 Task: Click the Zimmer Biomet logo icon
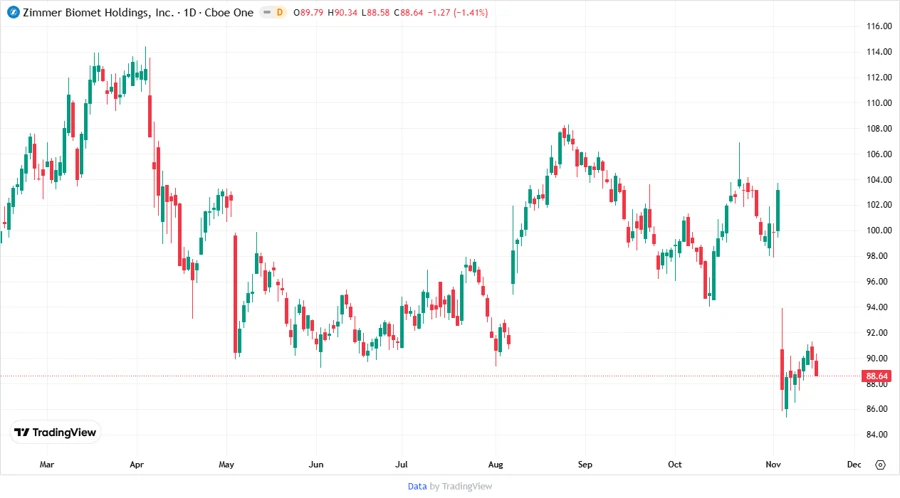(13, 12)
